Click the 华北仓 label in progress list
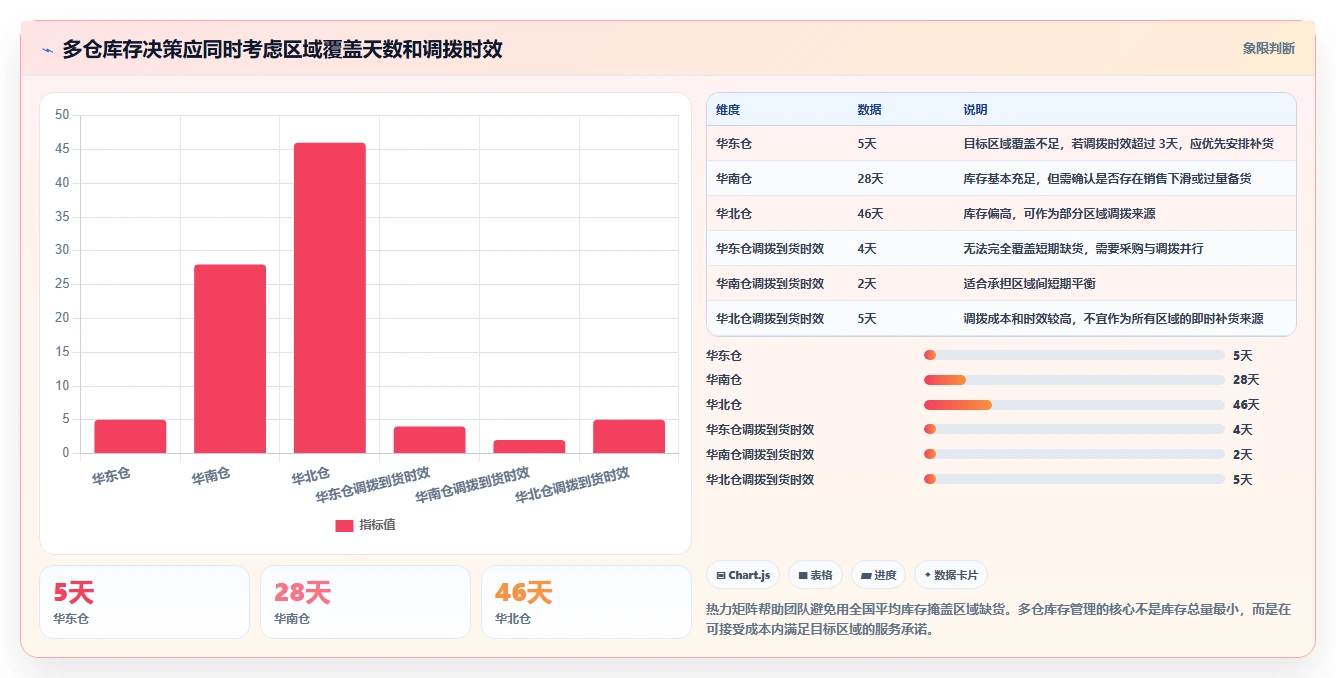Viewport: 1336px width, 678px height. point(724,405)
